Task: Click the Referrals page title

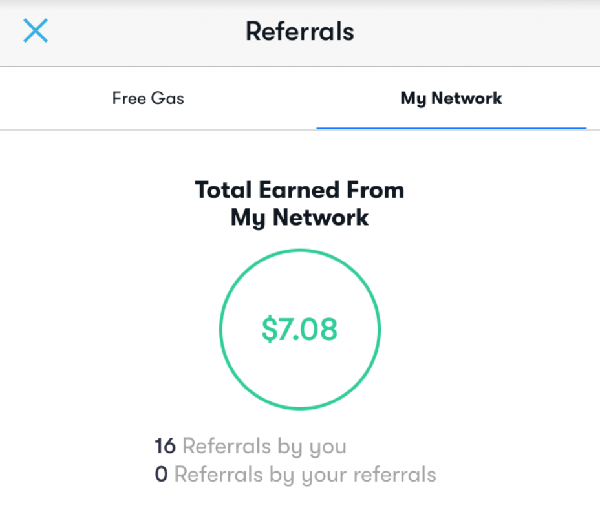Action: tap(300, 31)
